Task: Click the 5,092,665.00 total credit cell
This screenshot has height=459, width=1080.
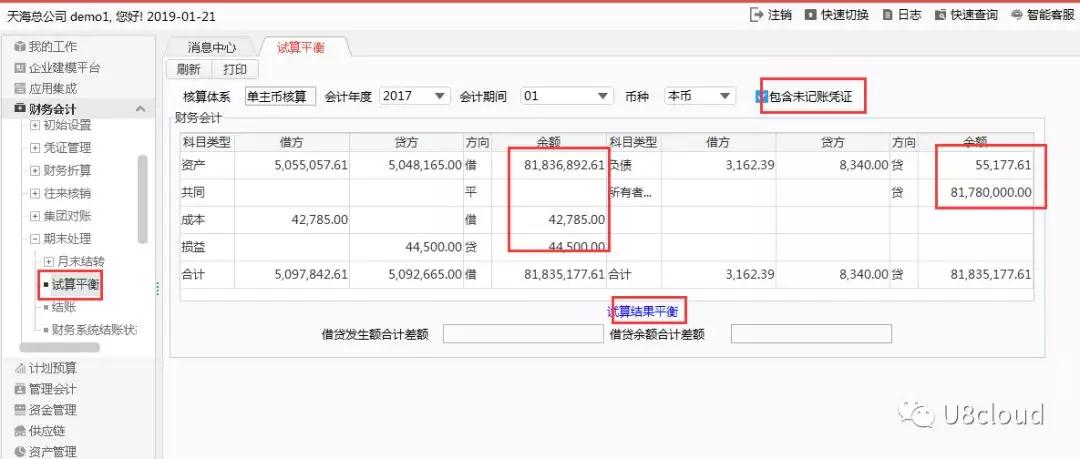Action: [406, 274]
